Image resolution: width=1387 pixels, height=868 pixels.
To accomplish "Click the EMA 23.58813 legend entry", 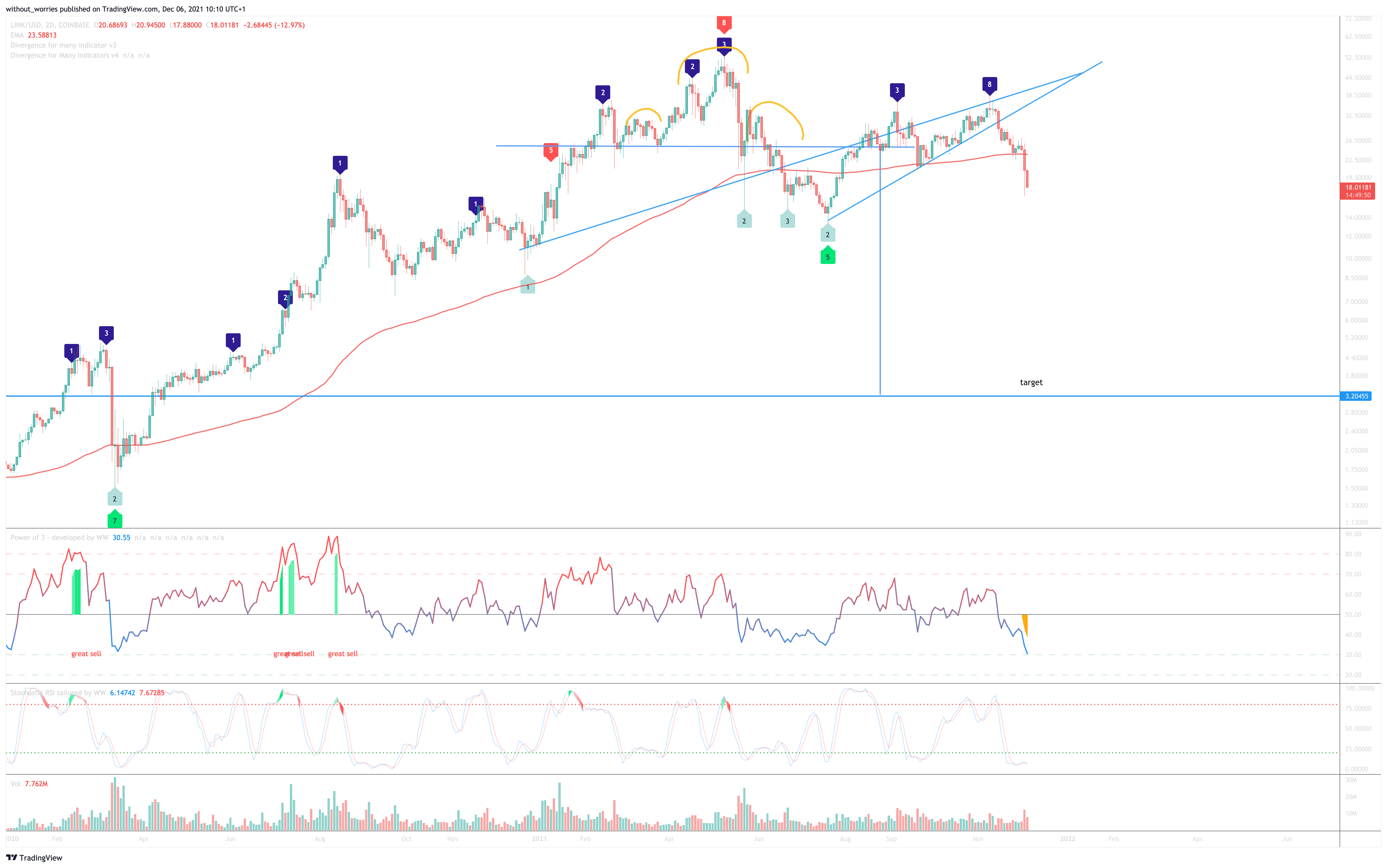I will pyautogui.click(x=33, y=35).
